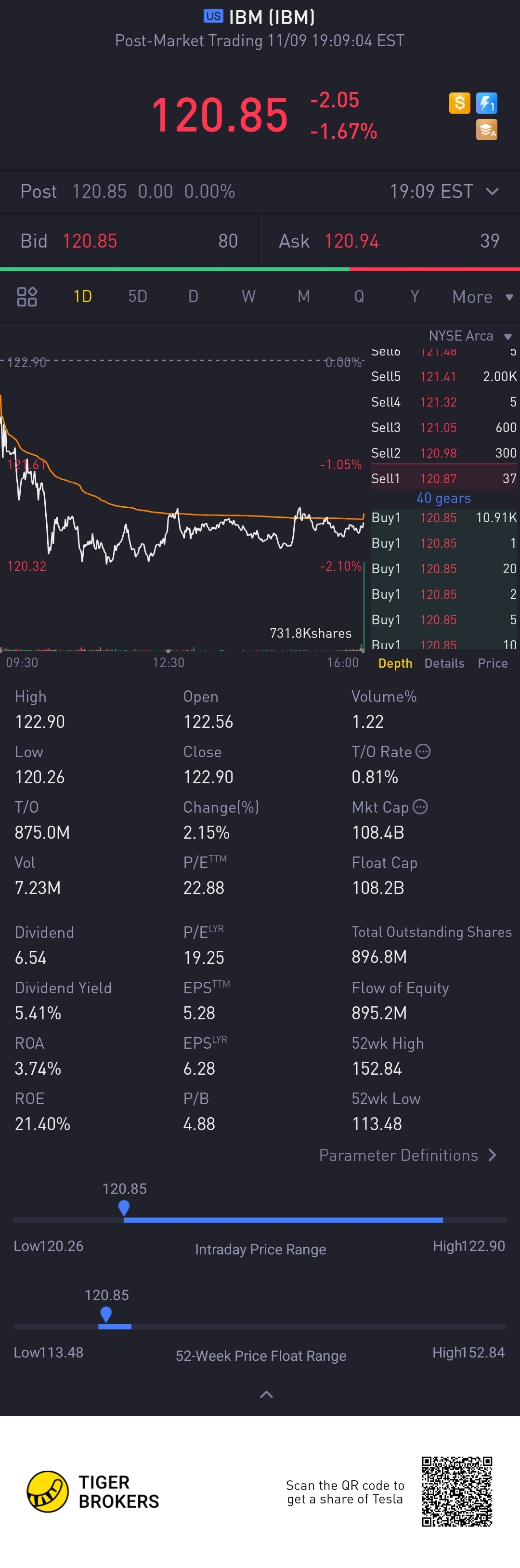Expand the 19:09 EST session dropdown
The width and height of the screenshot is (520, 1568).
pyautogui.click(x=444, y=192)
